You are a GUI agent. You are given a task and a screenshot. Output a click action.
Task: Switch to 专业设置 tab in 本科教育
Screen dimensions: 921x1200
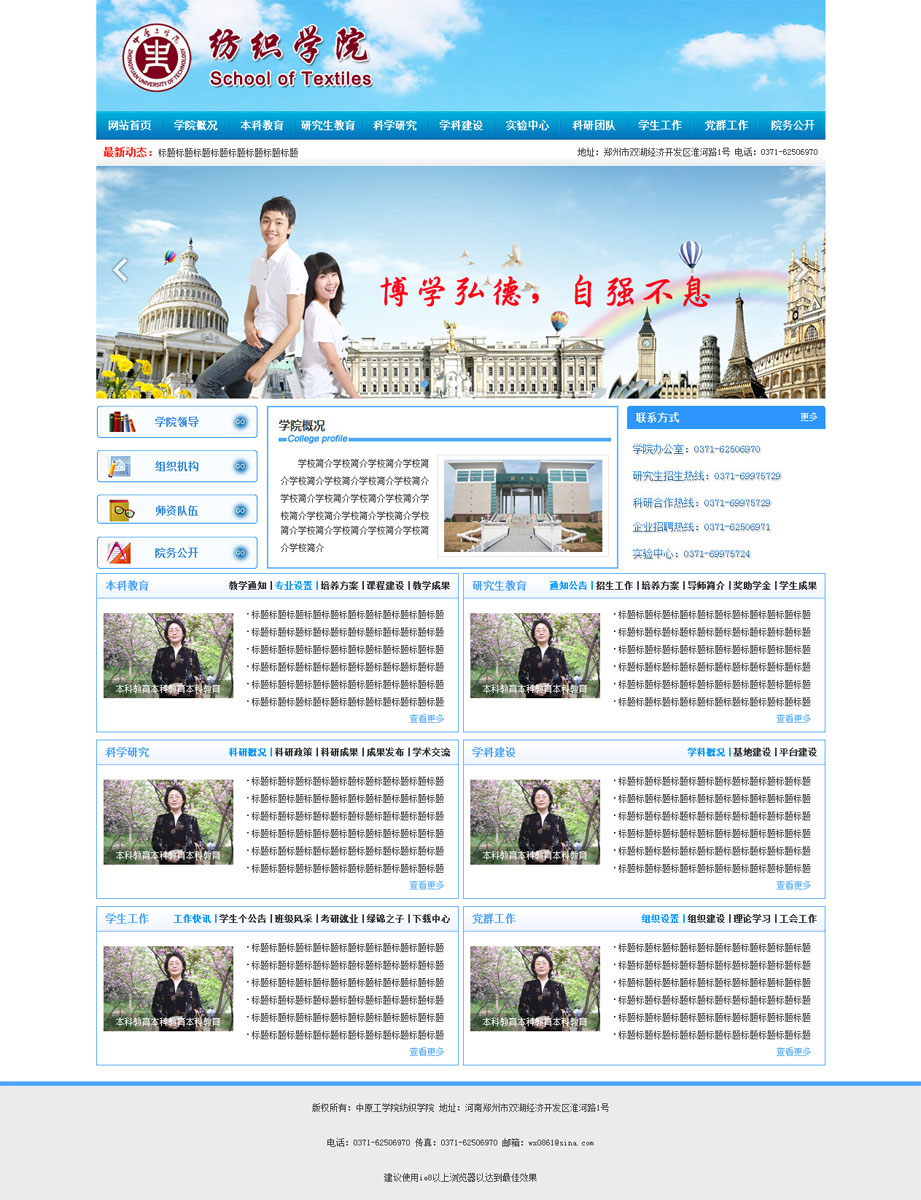(294, 586)
